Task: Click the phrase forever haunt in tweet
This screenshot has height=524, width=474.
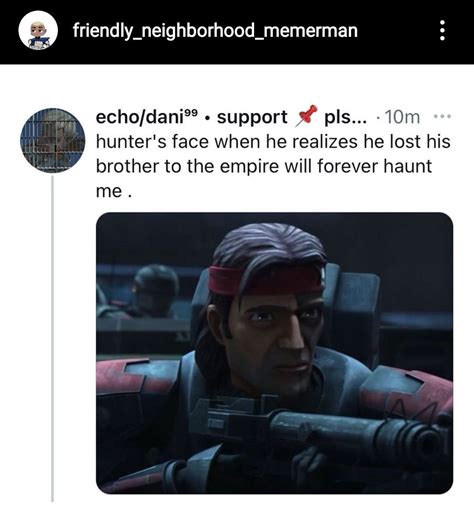Action: coord(374,166)
